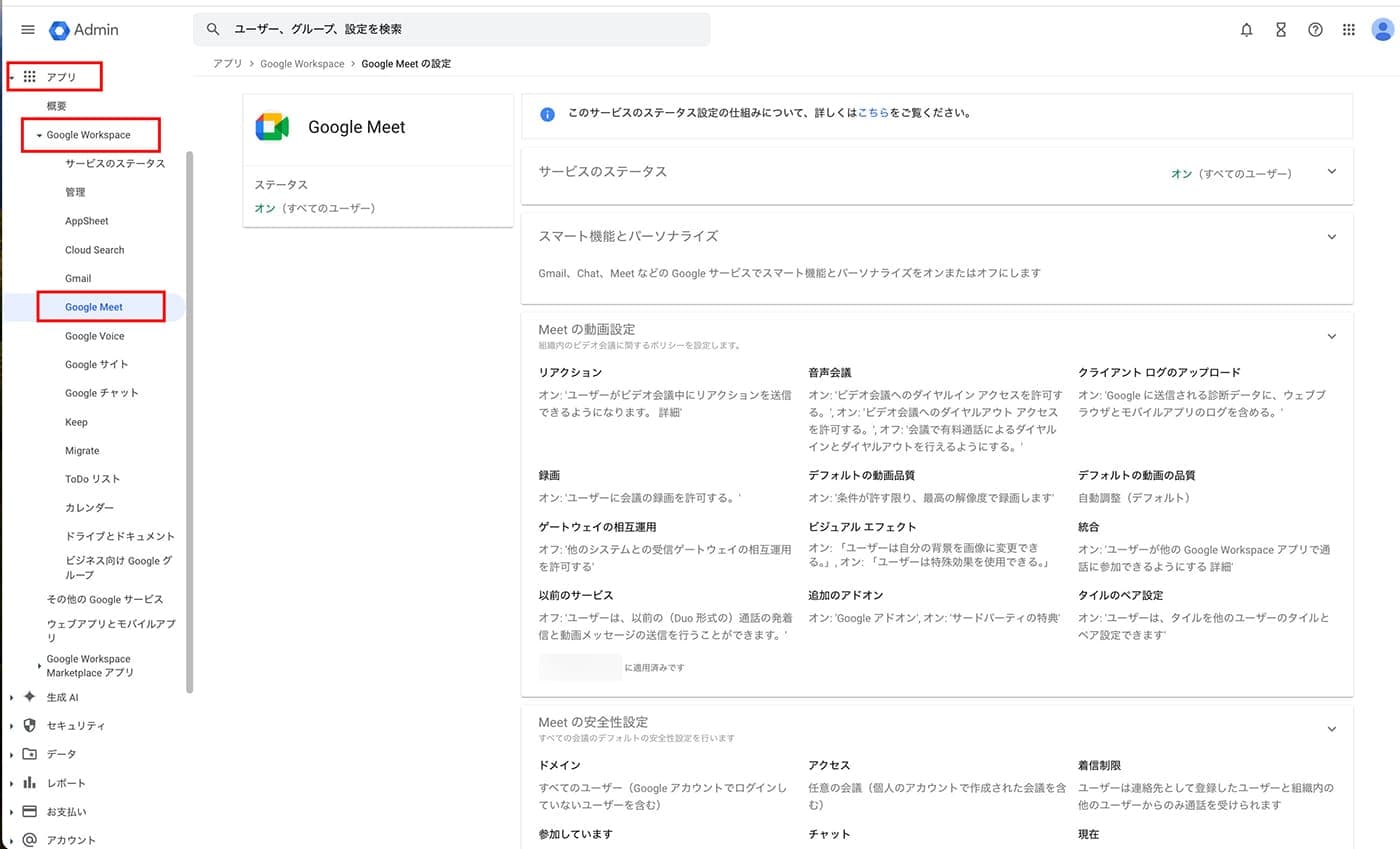Select Migrate in the sidebar
The height and width of the screenshot is (849, 1400).
point(82,451)
